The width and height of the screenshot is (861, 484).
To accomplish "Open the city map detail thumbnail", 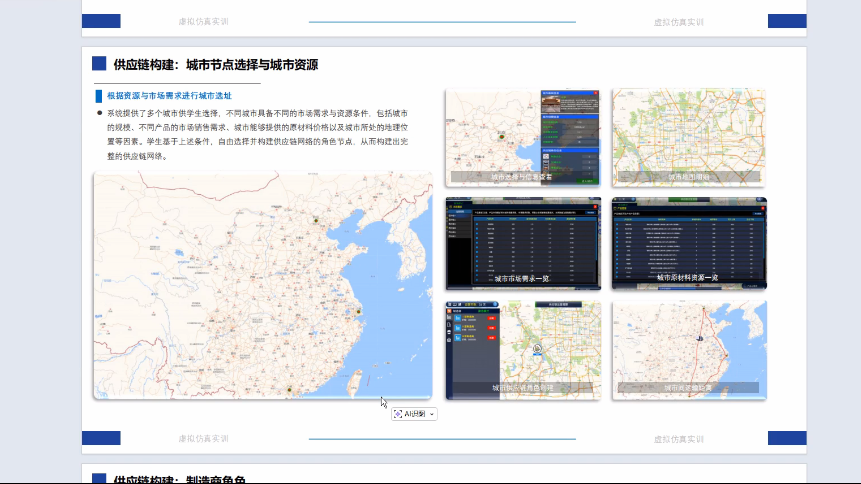I will click(x=688, y=137).
